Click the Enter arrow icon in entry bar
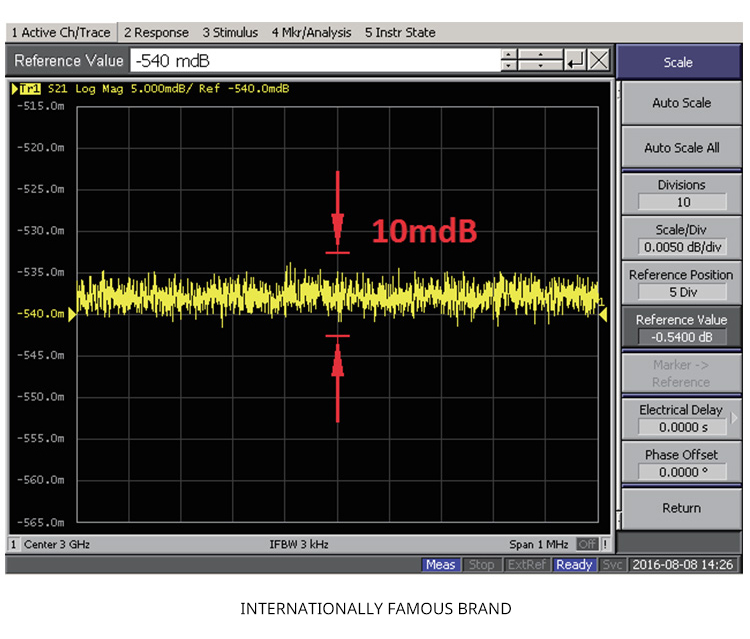The width and height of the screenshot is (750, 639). 574,61
